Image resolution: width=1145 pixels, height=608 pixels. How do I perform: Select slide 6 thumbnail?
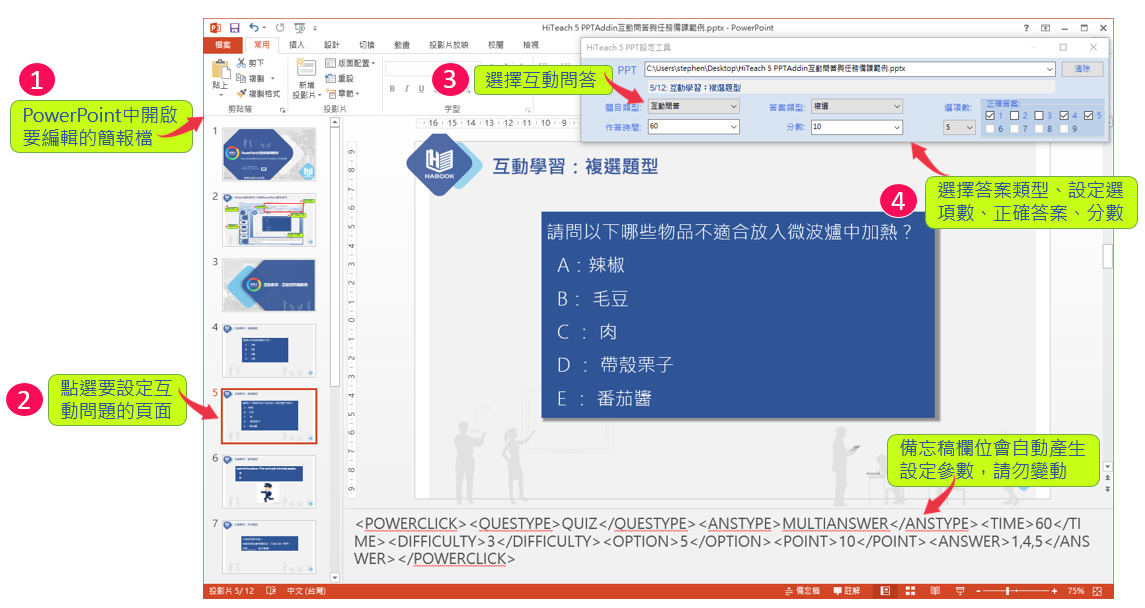(269, 482)
